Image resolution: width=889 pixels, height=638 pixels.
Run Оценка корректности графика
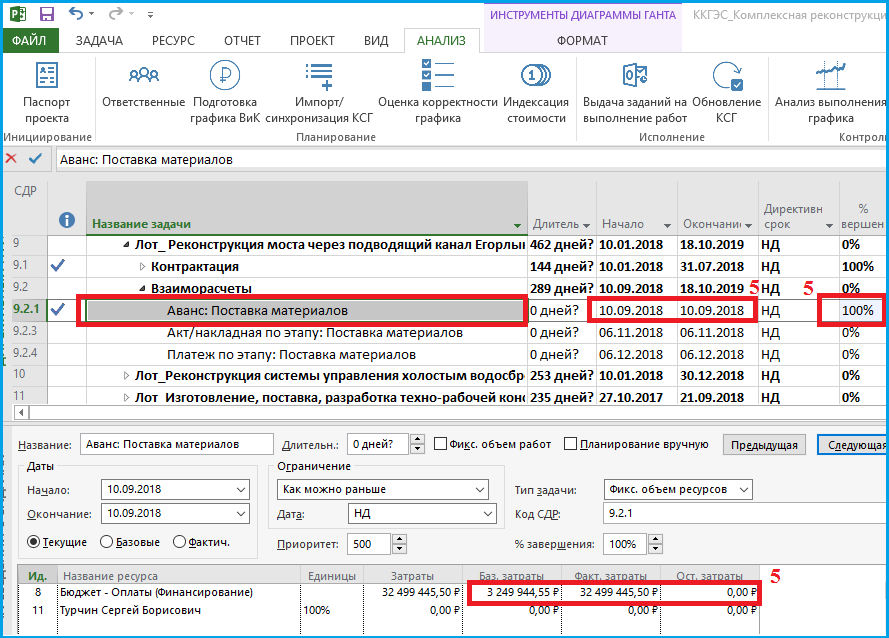pyautogui.click(x=438, y=93)
